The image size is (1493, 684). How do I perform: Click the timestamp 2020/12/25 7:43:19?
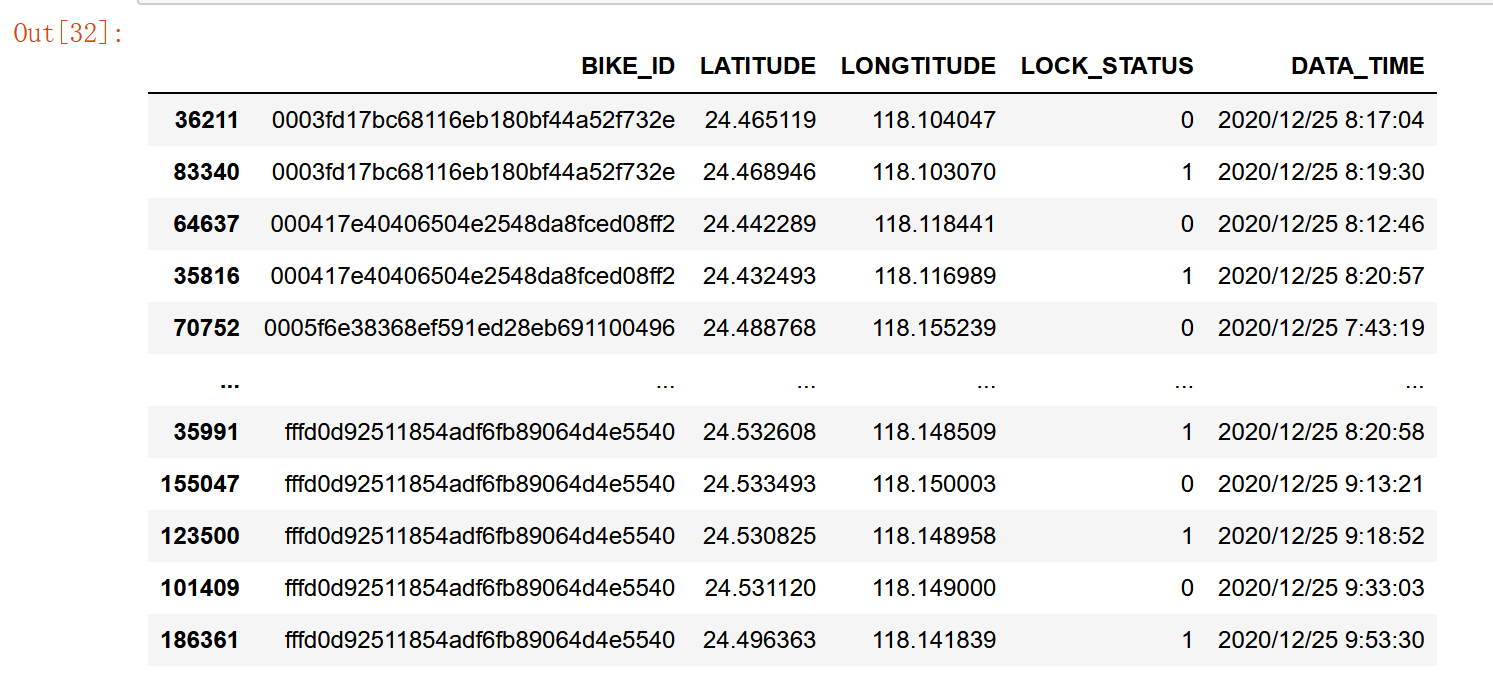point(1321,328)
